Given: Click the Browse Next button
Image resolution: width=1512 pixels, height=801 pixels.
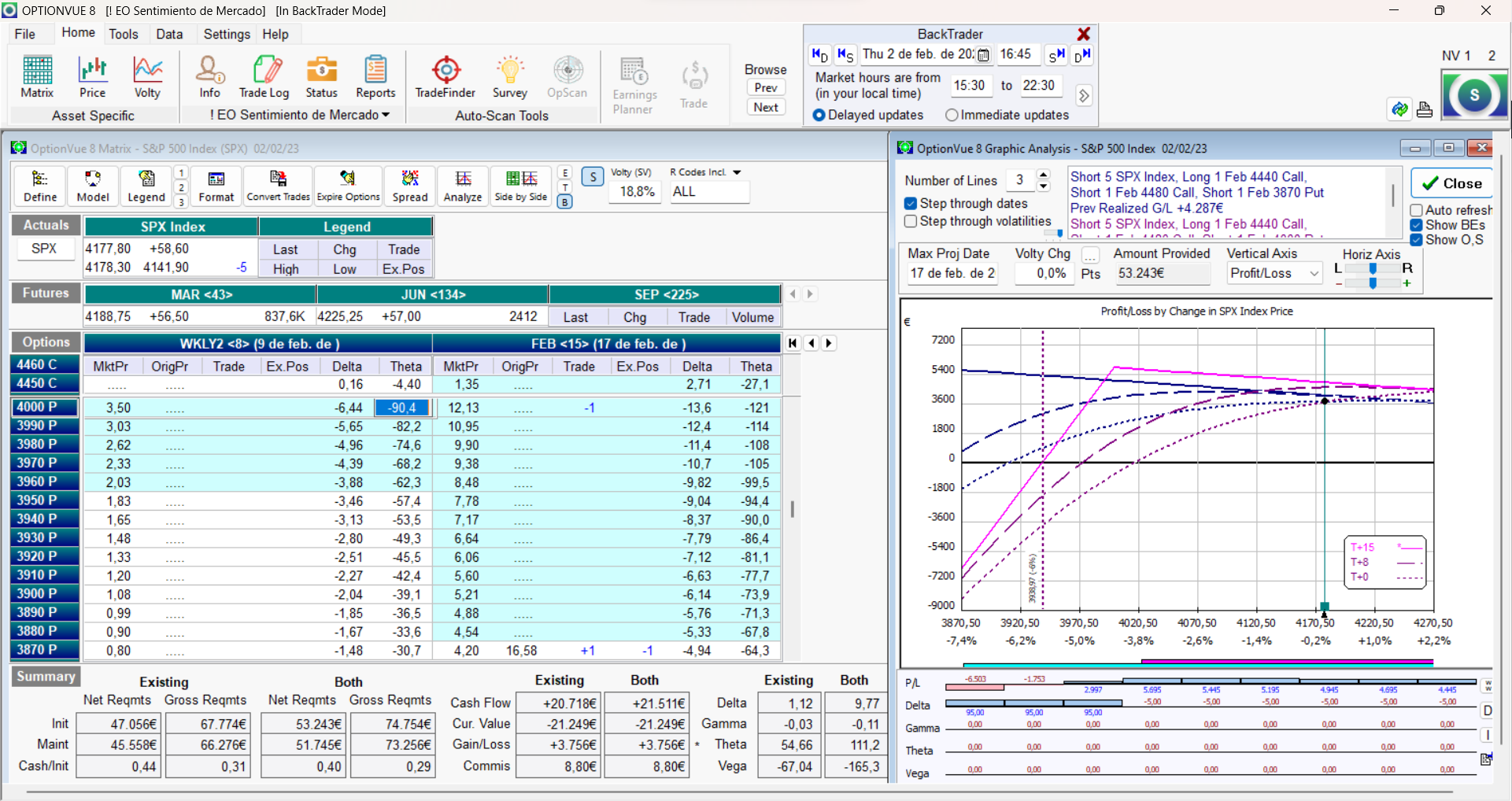Looking at the screenshot, I should pos(766,107).
